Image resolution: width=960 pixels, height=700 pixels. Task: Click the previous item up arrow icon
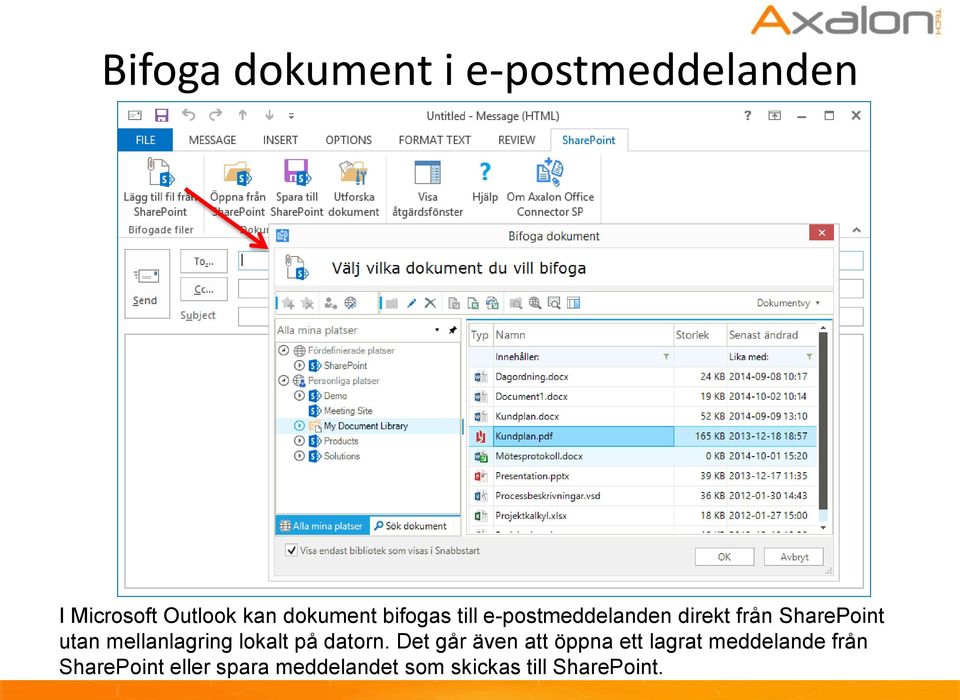[242, 115]
